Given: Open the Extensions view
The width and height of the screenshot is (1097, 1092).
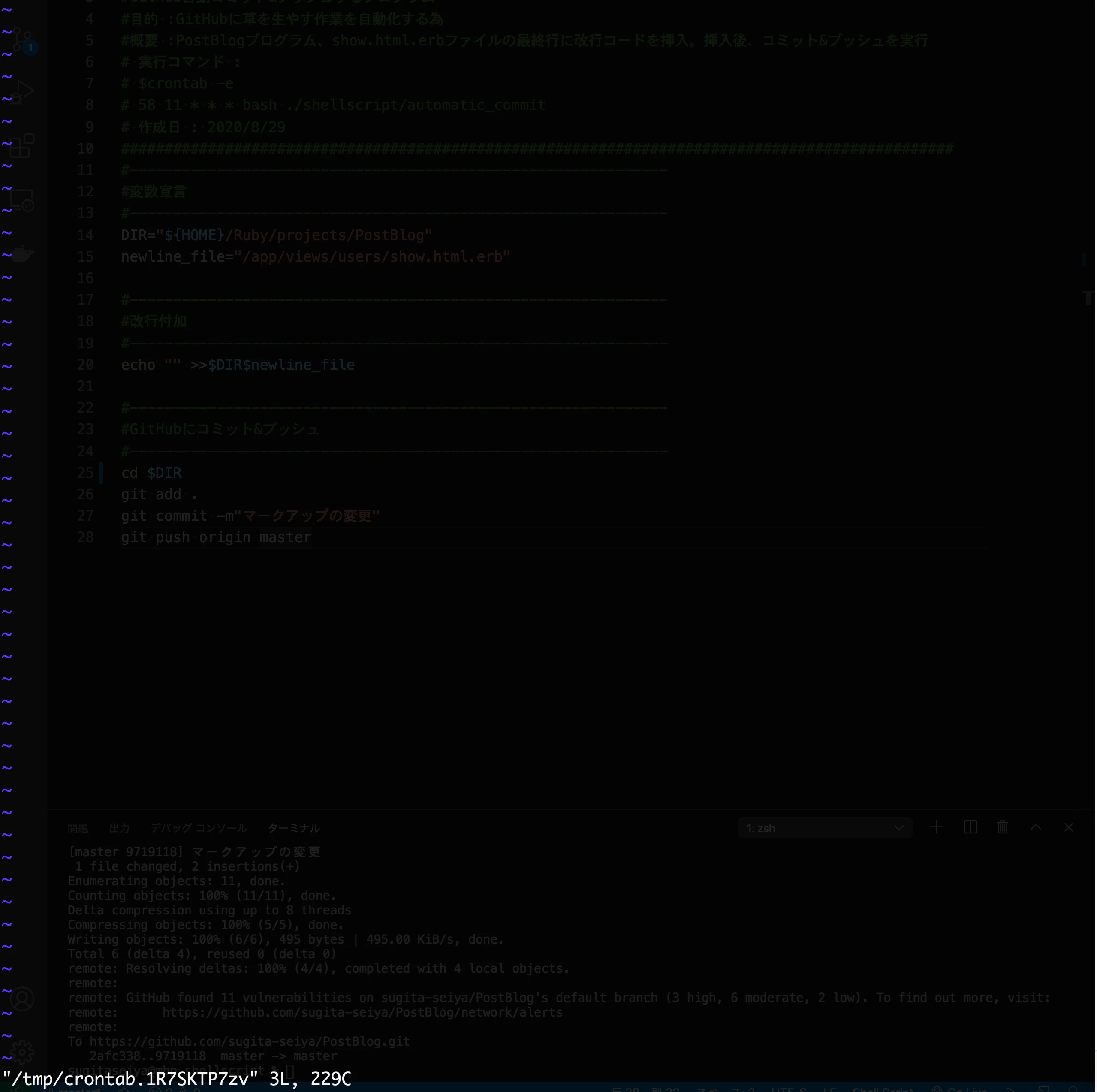Looking at the screenshot, I should click(23, 146).
